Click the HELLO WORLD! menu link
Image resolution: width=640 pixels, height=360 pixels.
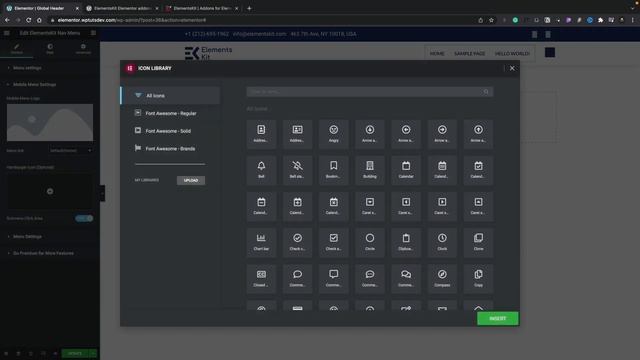coord(512,53)
